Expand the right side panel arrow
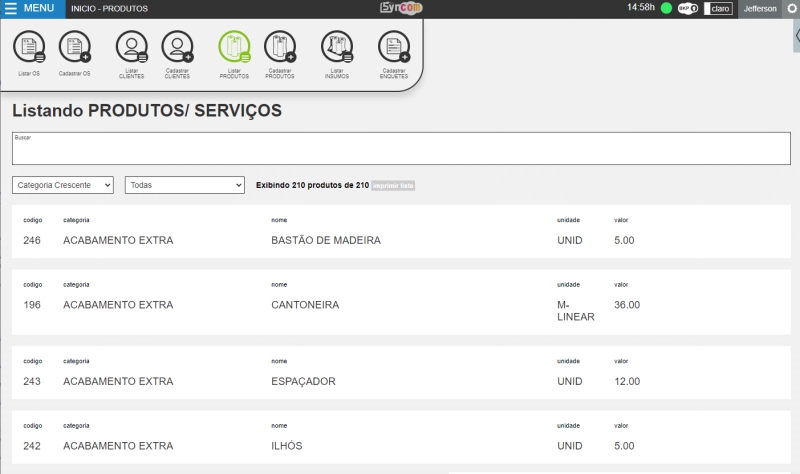 [x=796, y=36]
